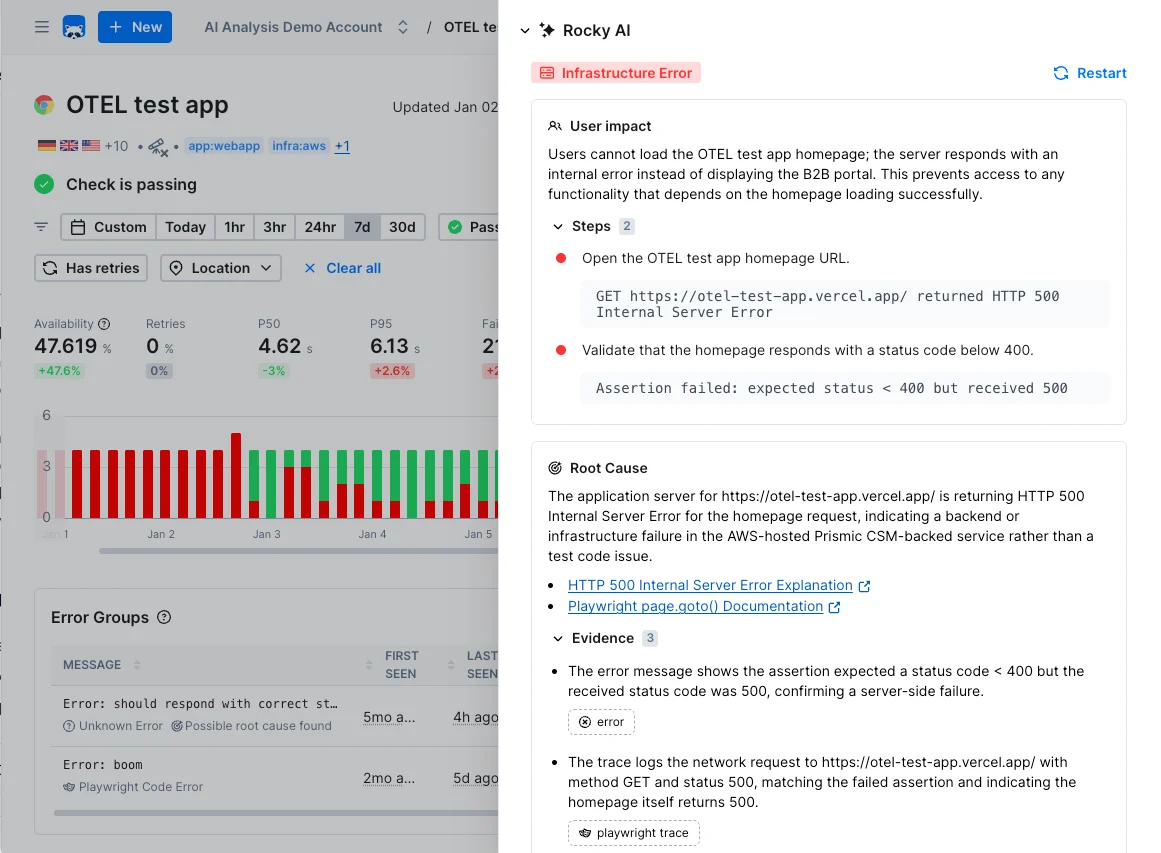This screenshot has width=1161, height=853.
Task: Click the P50 4.62 s value
Action: tap(285, 347)
